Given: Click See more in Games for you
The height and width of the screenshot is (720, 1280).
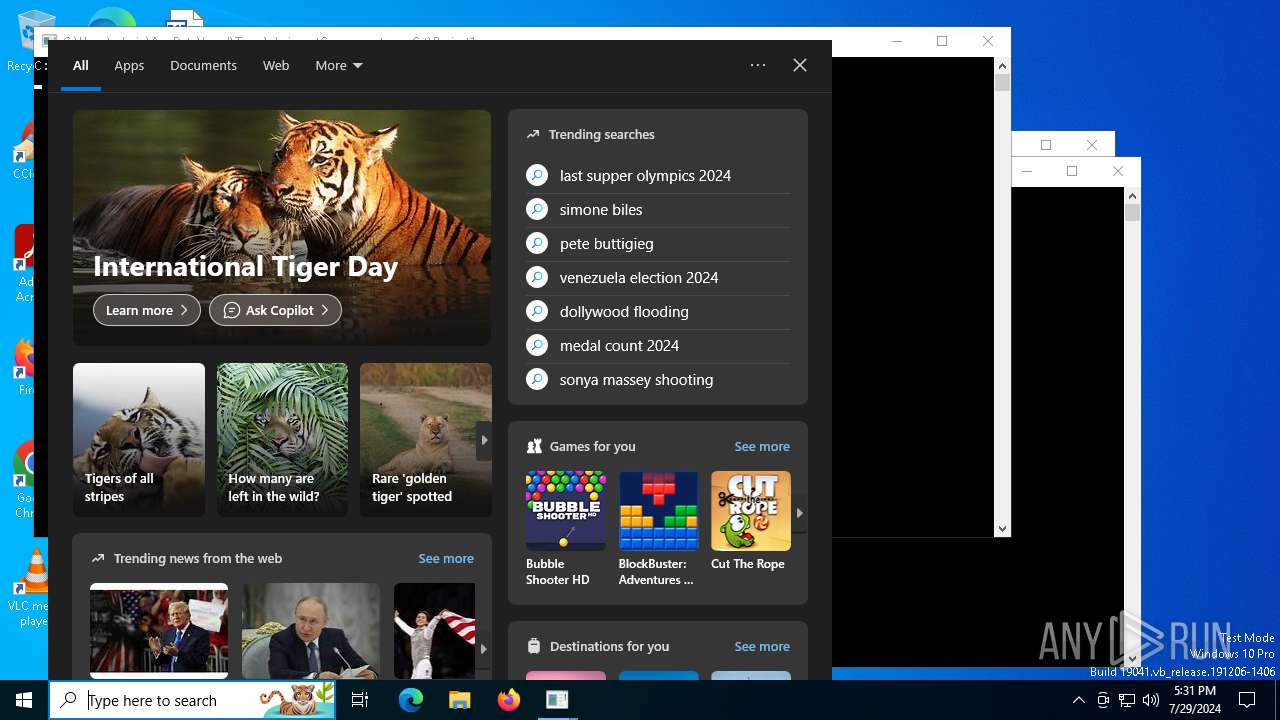Looking at the screenshot, I should (762, 446).
